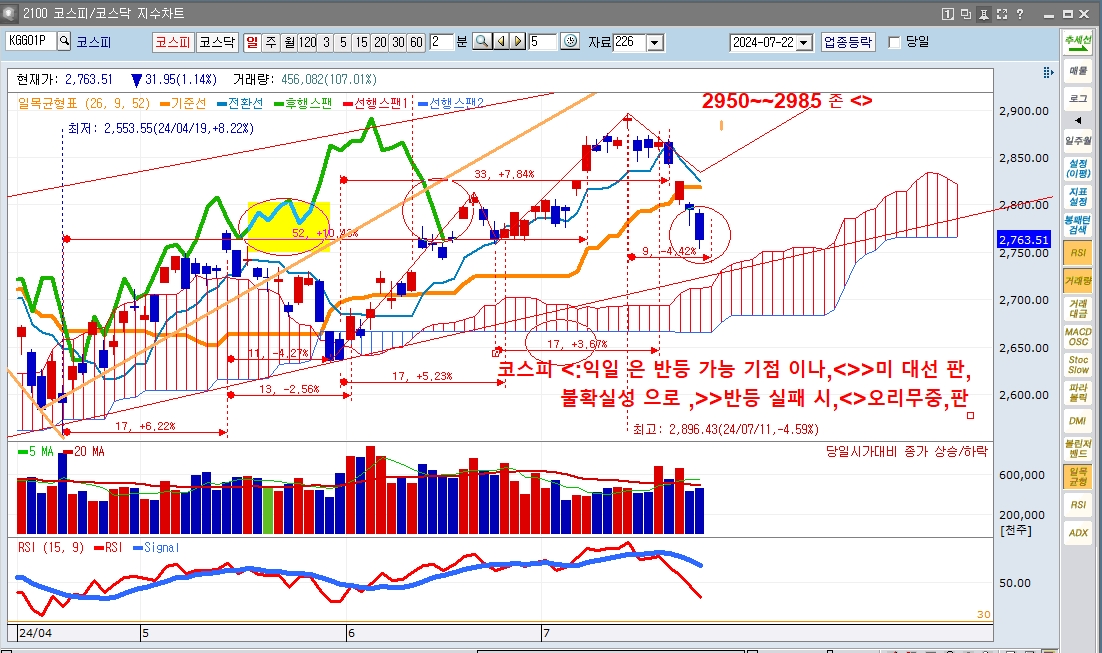Viewport: 1102px width, 653px height.
Task: Select the daily 일 period
Action: tap(252, 42)
